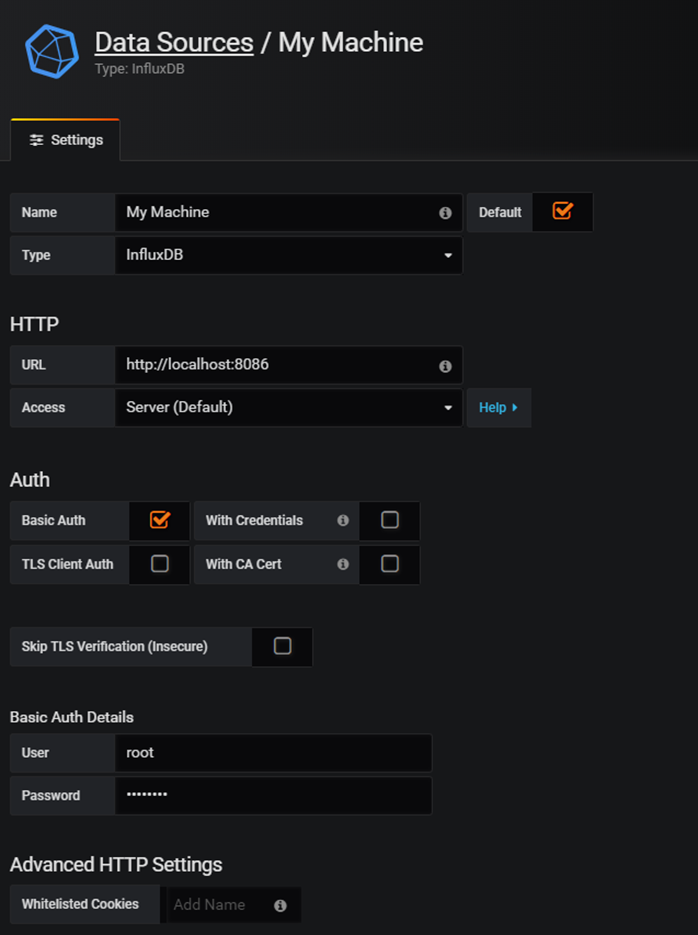This screenshot has width=698, height=935.
Task: Open the Access Server (Default) dropdown
Action: click(288, 408)
